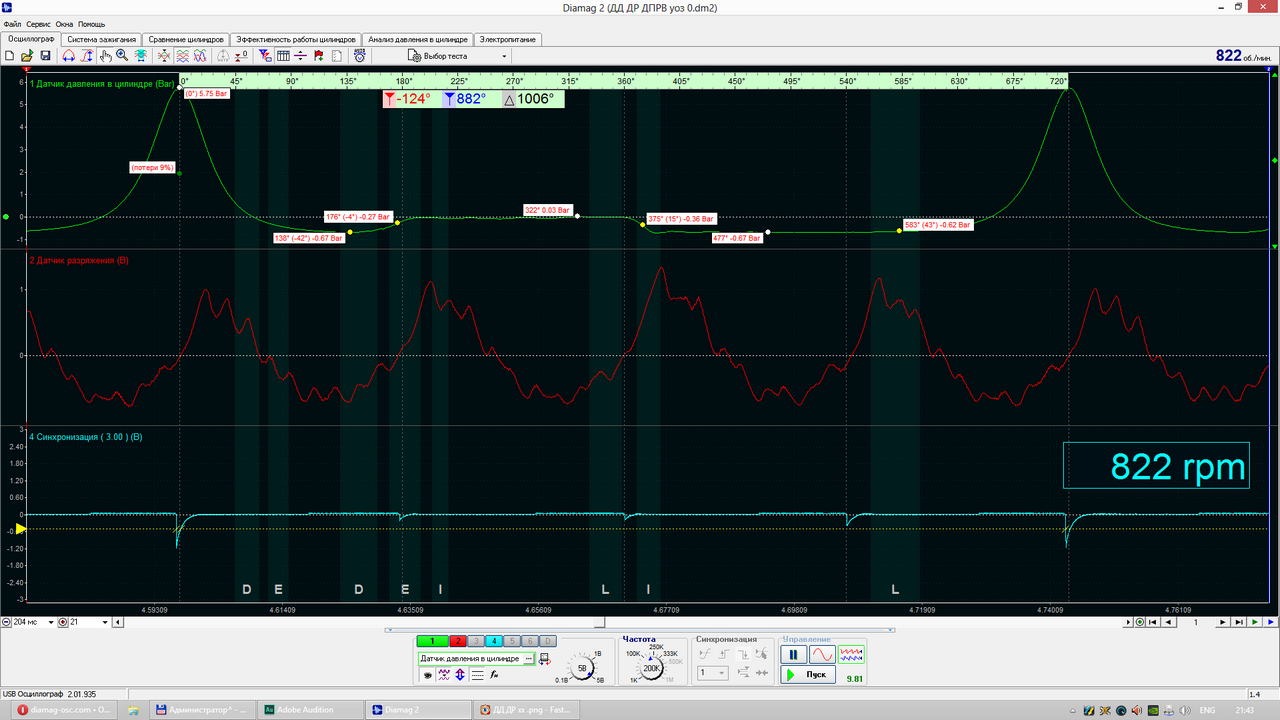Switch to the Сравнение цилиндров tab
This screenshot has height=720, width=1280.
click(186, 39)
